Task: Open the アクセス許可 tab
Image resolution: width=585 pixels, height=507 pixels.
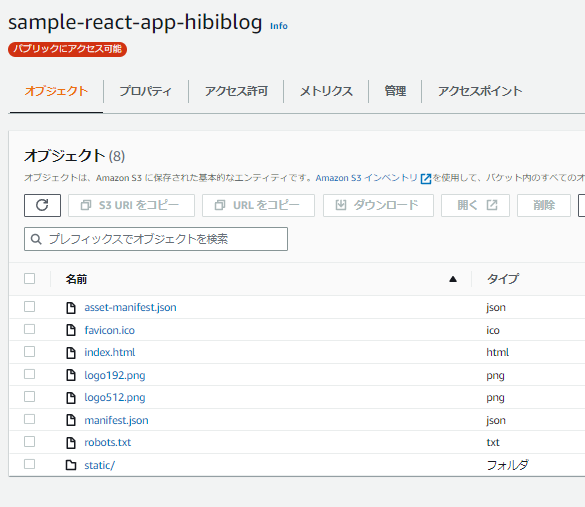Action: 236,91
